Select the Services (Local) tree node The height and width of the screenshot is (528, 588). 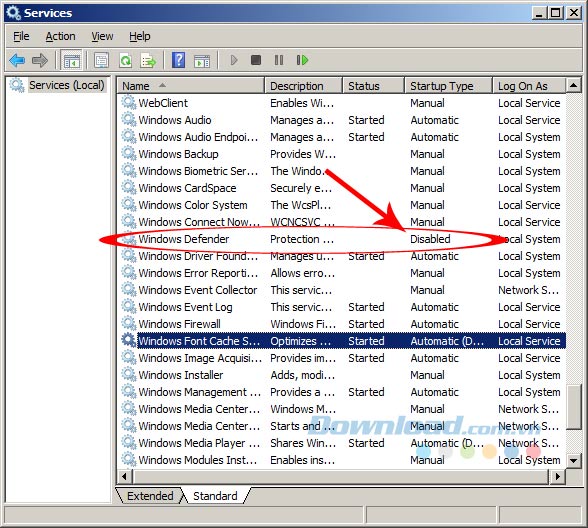[66, 85]
